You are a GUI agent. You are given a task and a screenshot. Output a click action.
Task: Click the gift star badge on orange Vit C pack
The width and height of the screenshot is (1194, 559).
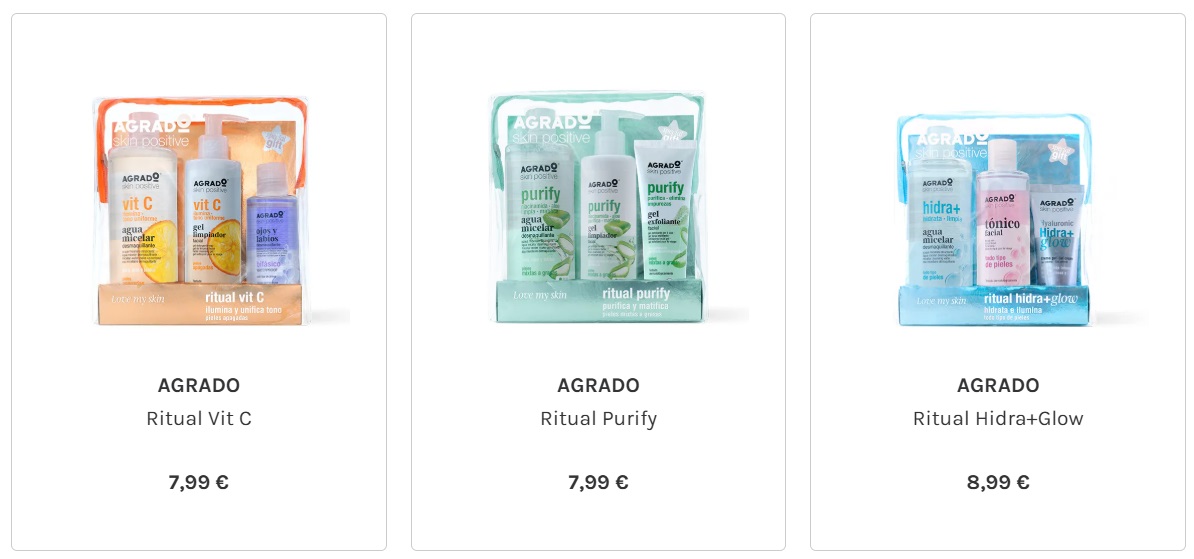[274, 138]
